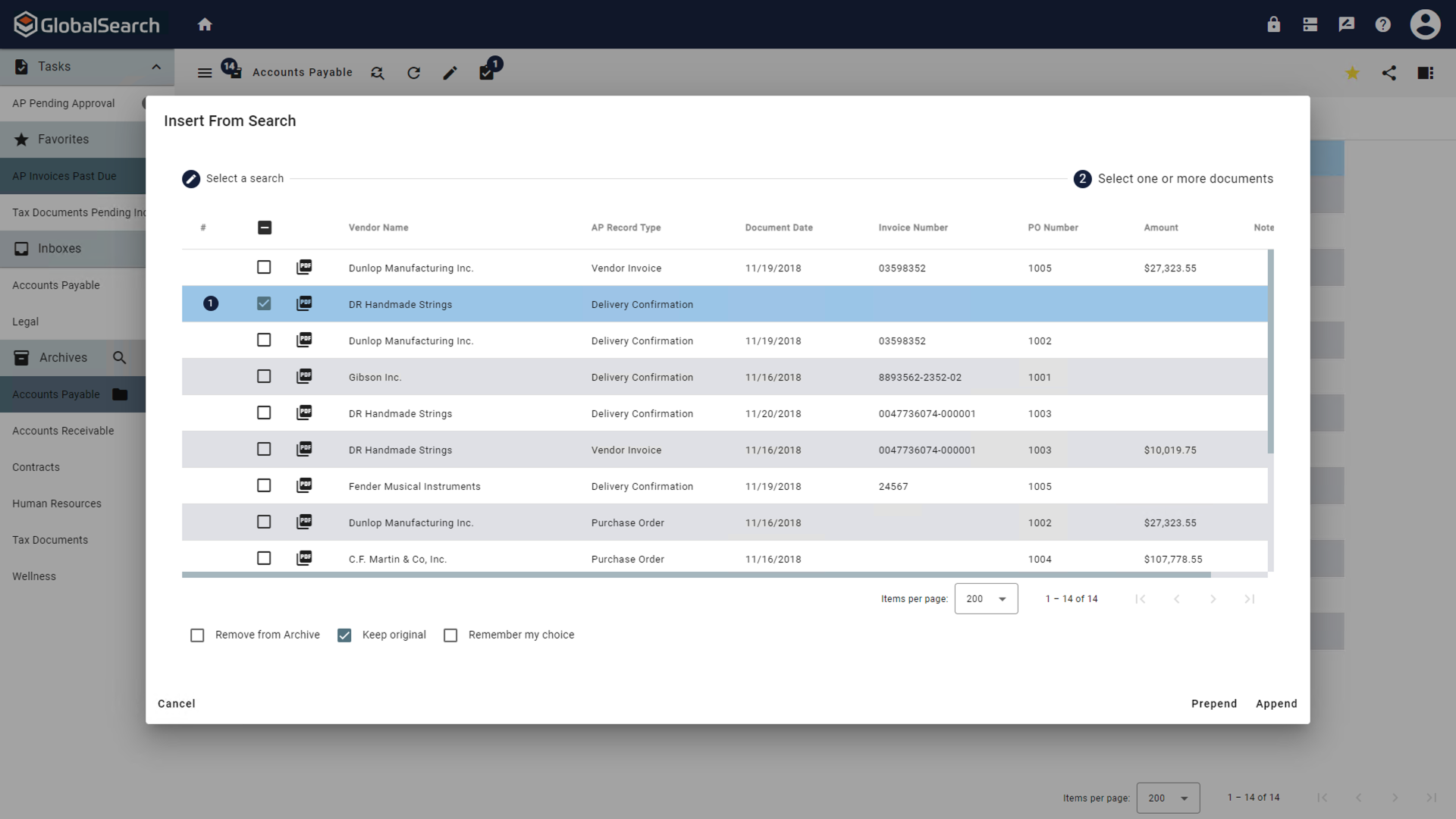The width and height of the screenshot is (1456, 819).
Task: Open Tax Documents archive
Action: click(50, 540)
